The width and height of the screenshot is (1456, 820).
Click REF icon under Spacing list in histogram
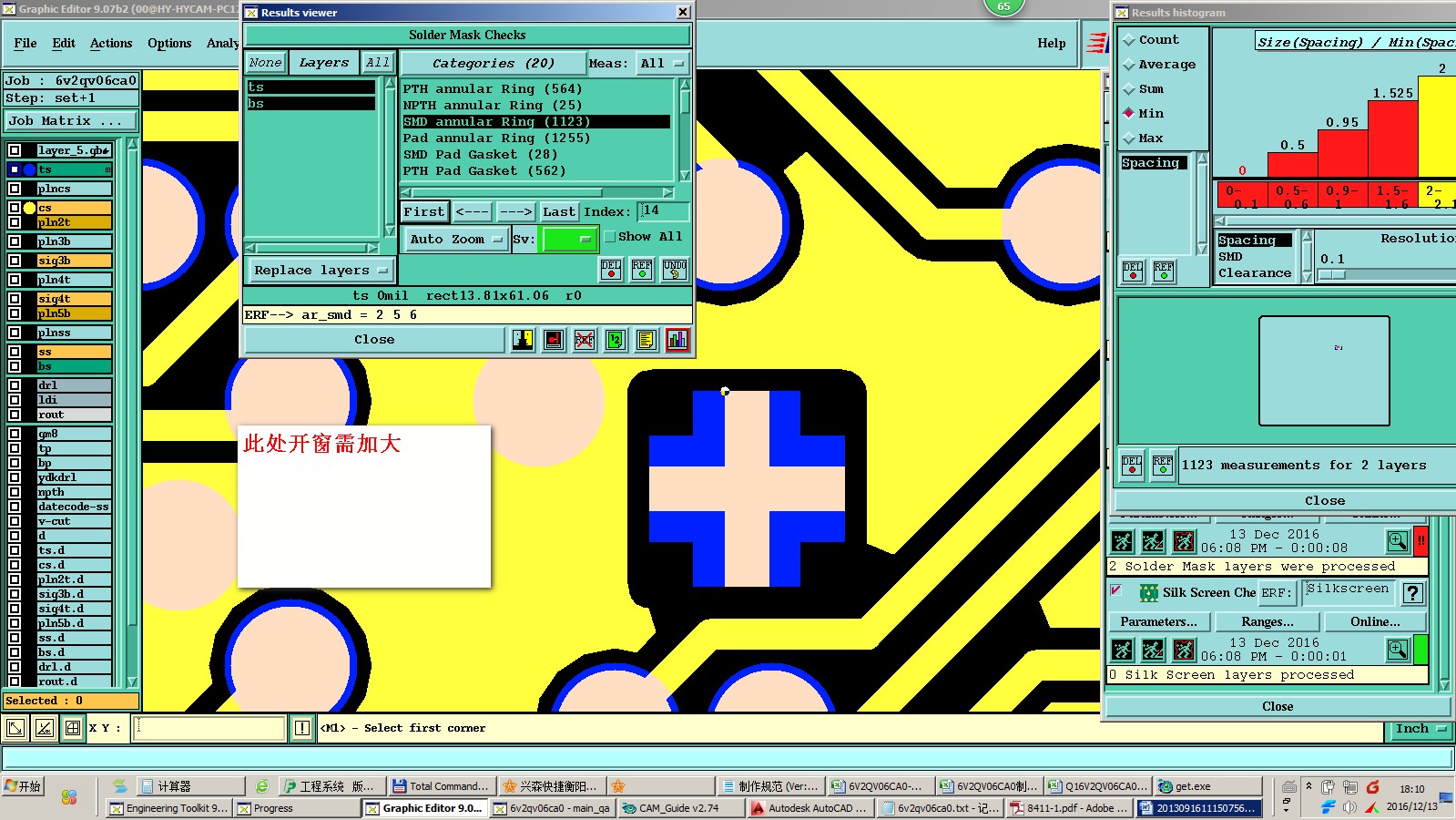[1164, 271]
